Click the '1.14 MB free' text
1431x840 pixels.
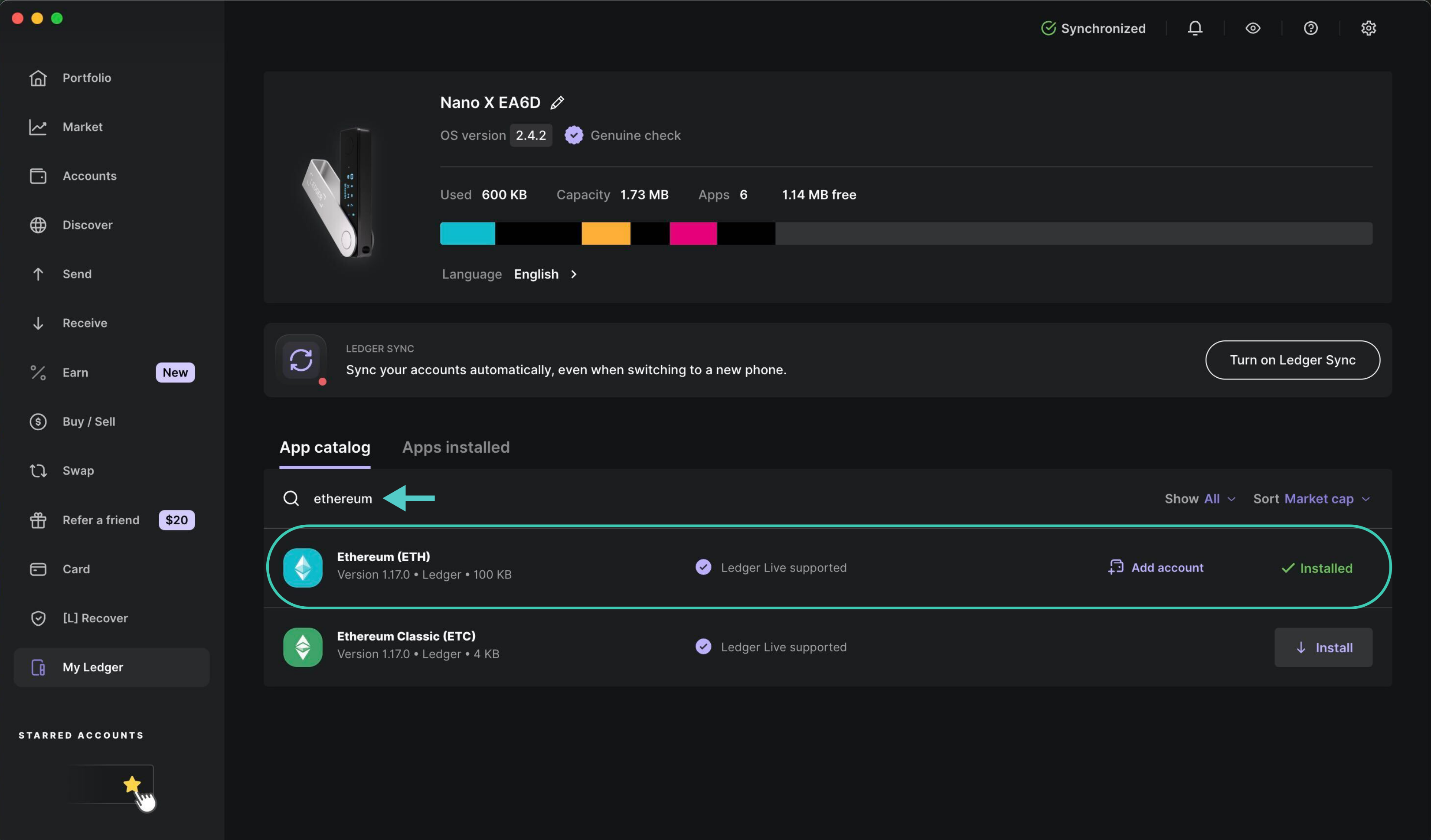pyautogui.click(x=819, y=195)
